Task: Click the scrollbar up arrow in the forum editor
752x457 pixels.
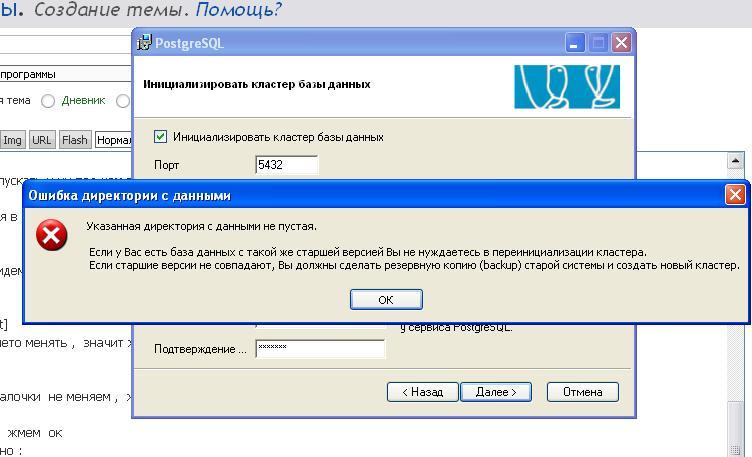Action: 735,161
